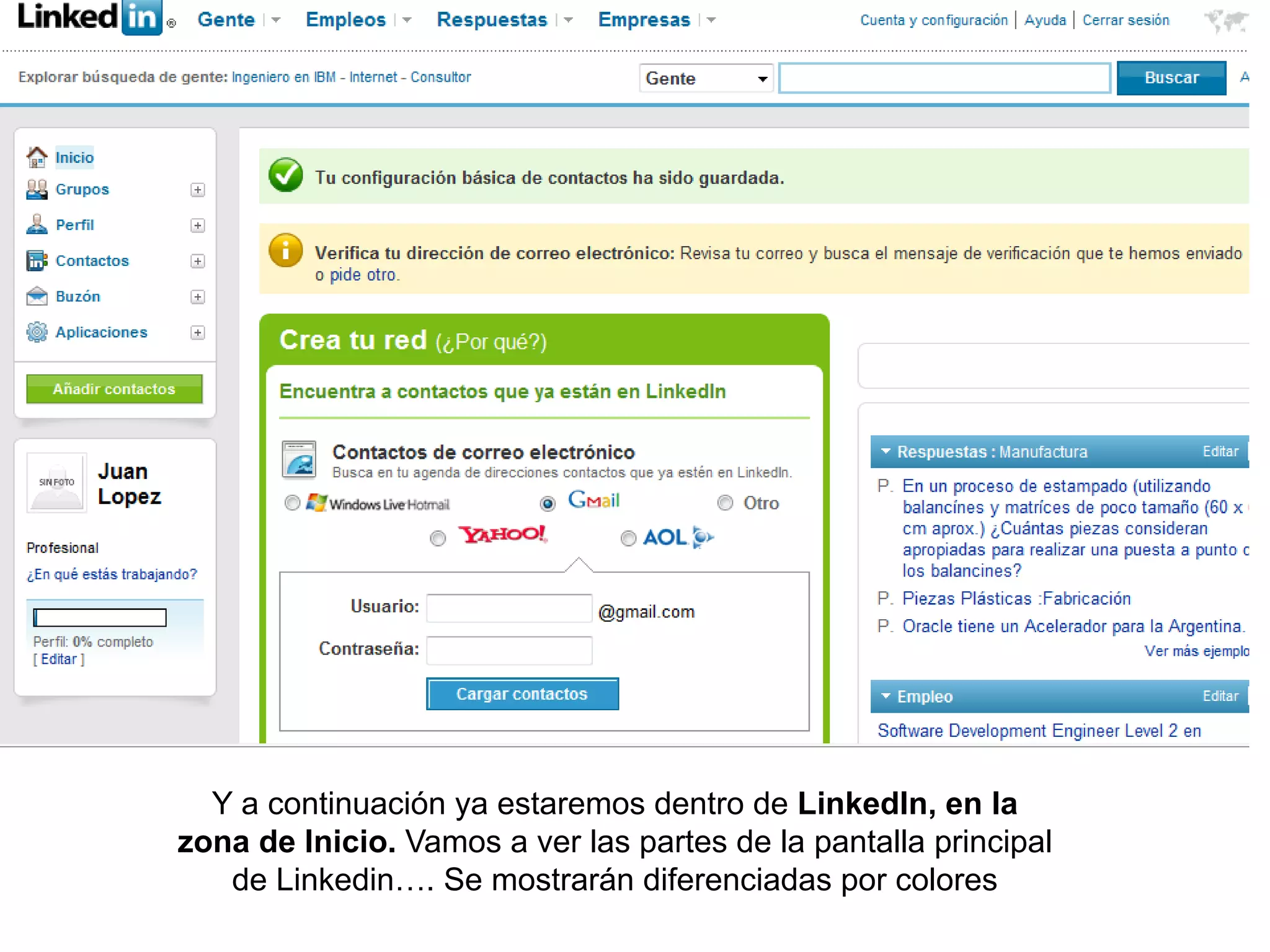Click Ingeniero en IBM search link
This screenshot has height=952, width=1270.
click(283, 77)
